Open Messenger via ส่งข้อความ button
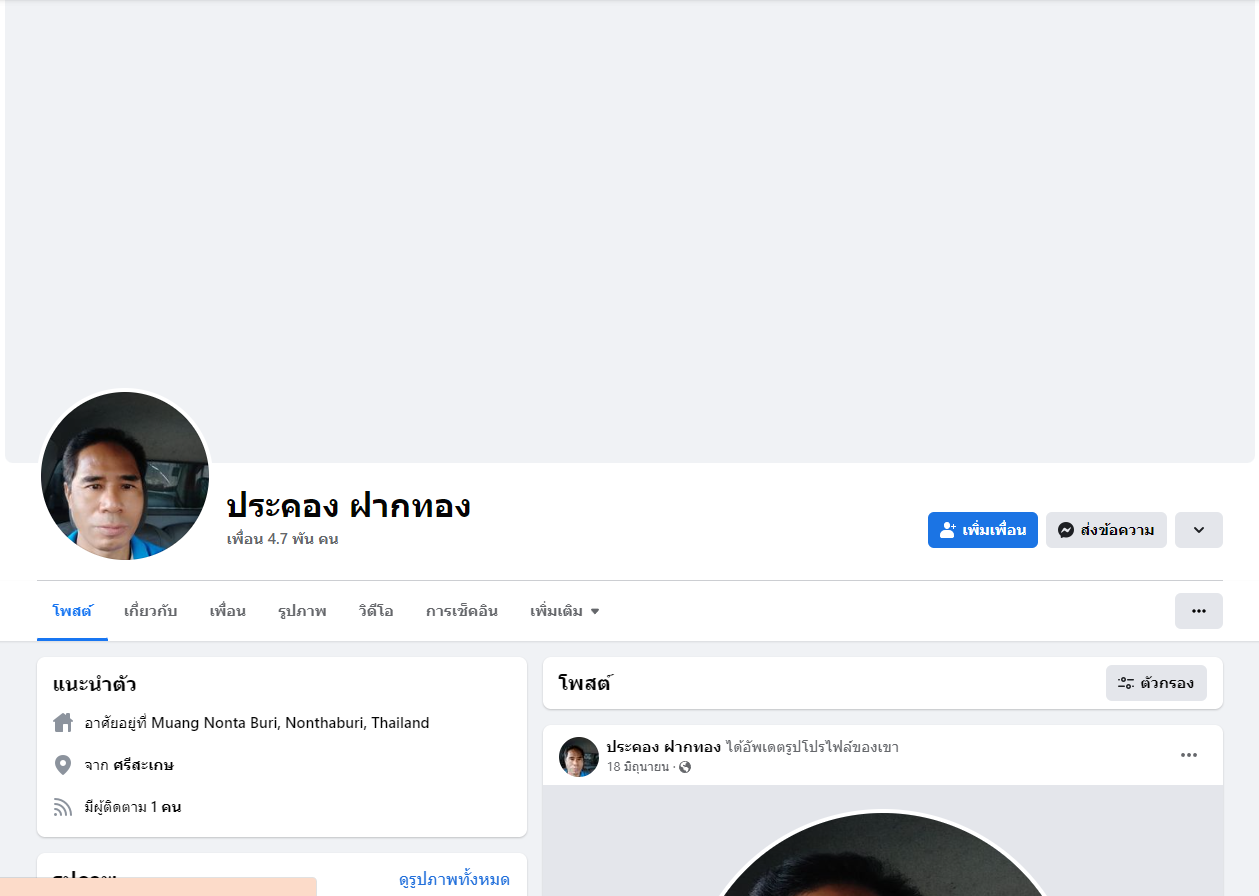The image size is (1259, 896). click(1106, 530)
